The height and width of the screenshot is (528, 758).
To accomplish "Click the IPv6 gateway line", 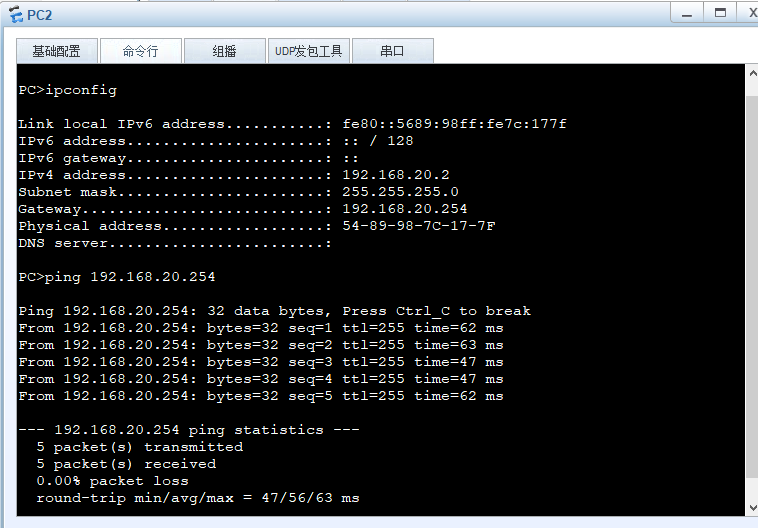I will 188,158.
